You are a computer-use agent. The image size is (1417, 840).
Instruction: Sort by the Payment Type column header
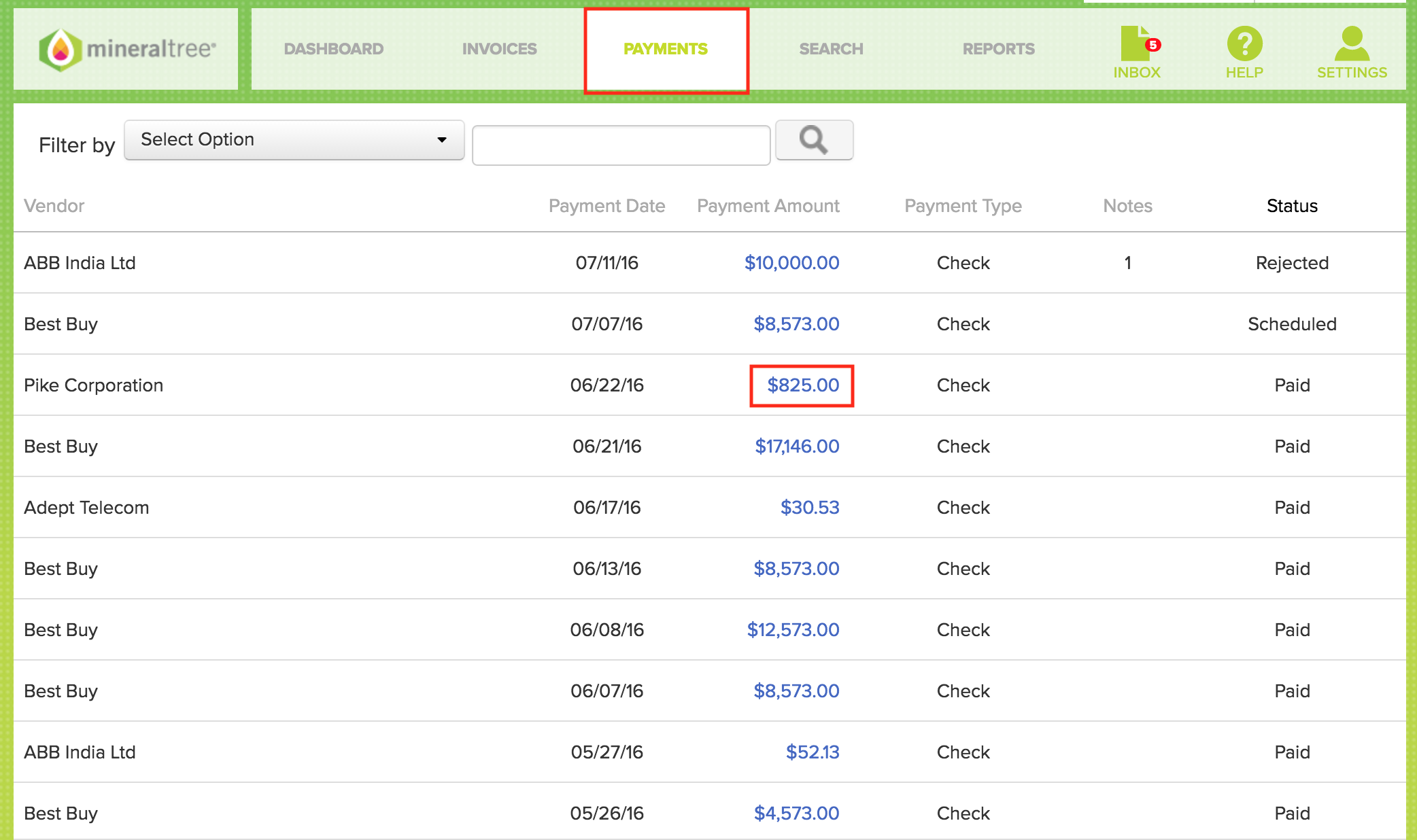(x=963, y=206)
